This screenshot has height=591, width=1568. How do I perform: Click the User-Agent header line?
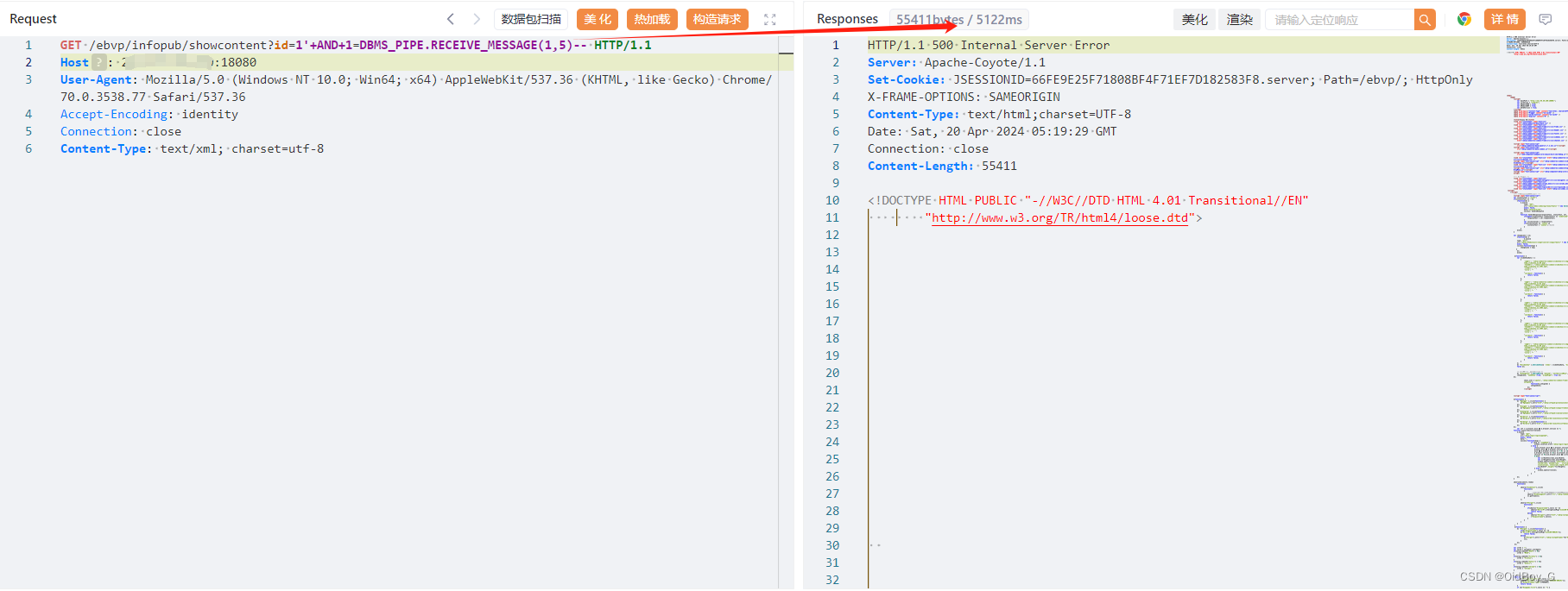tap(416, 88)
